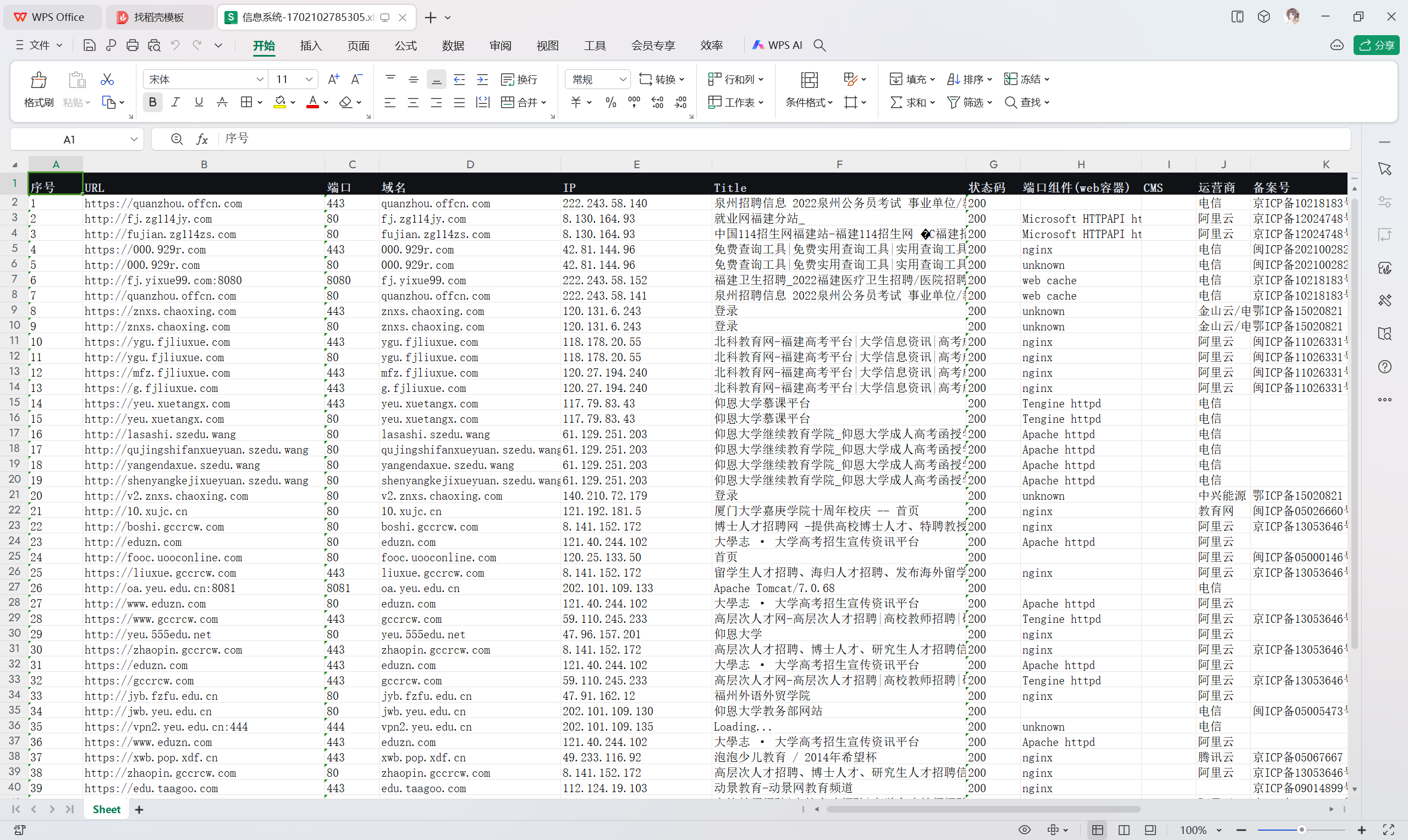This screenshot has width=1408, height=840.
Task: Expand the Name Box dropdown arrow
Action: click(x=134, y=139)
